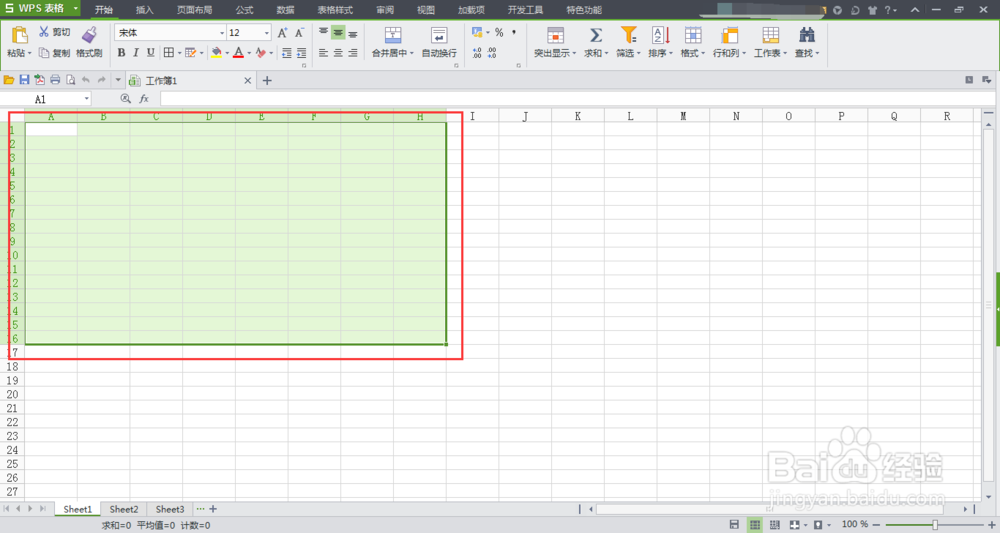Decrease font size with the smaller A icon

299,33
